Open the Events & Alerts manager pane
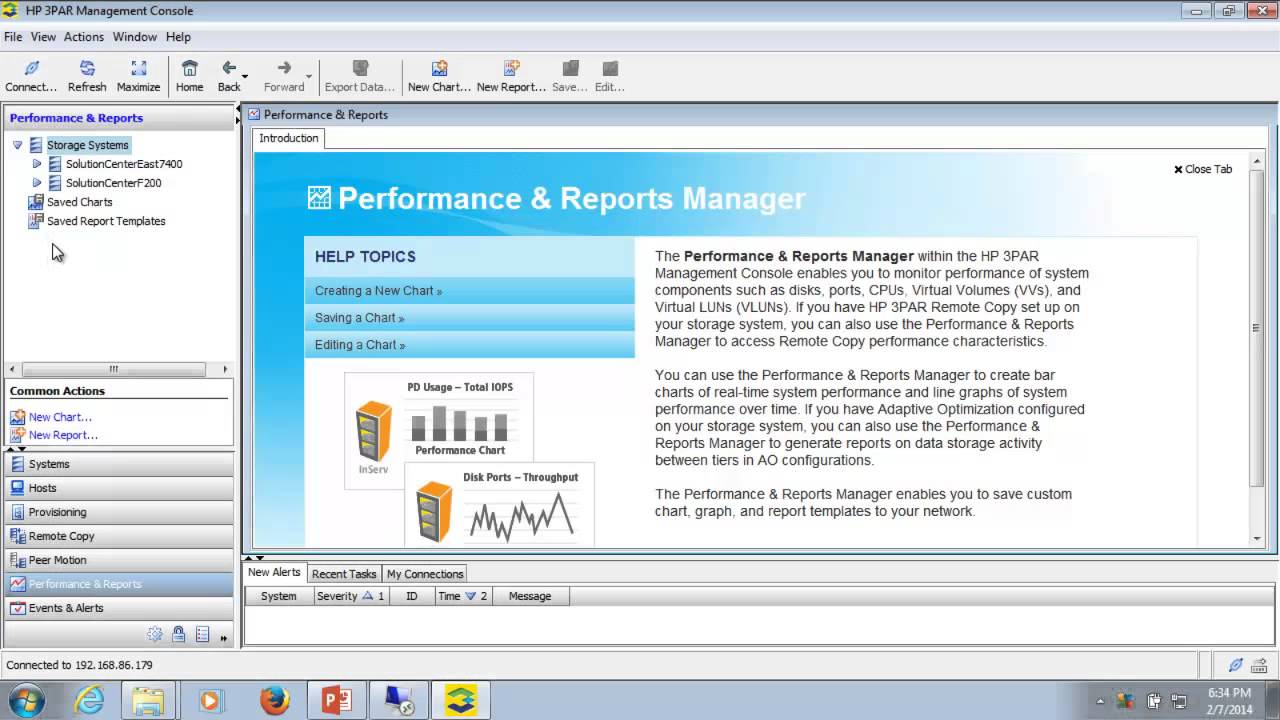1280x720 pixels. [119, 608]
